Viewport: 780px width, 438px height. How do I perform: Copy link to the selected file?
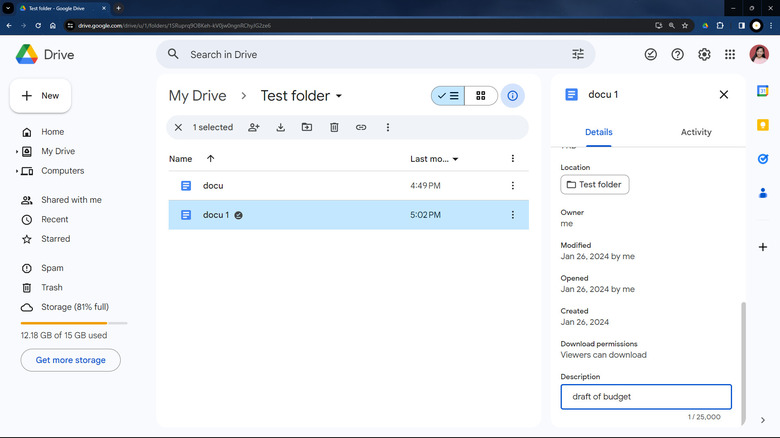click(361, 127)
